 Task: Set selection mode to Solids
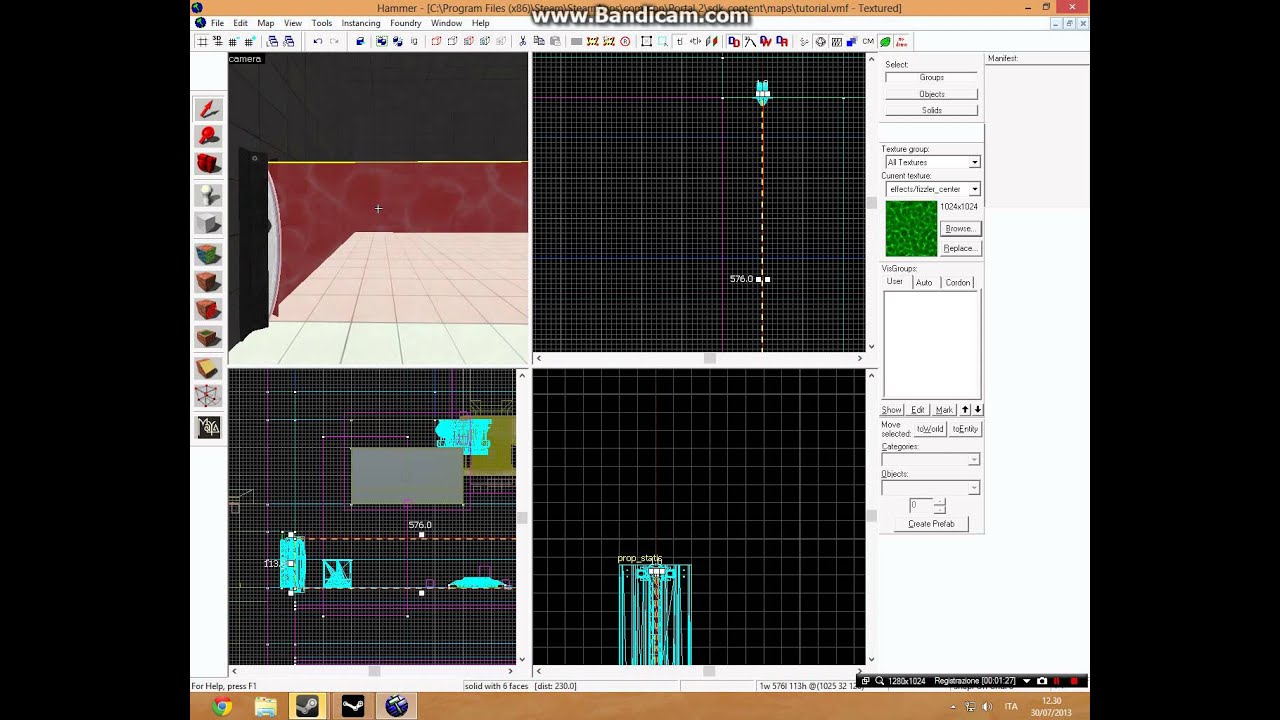pos(932,110)
